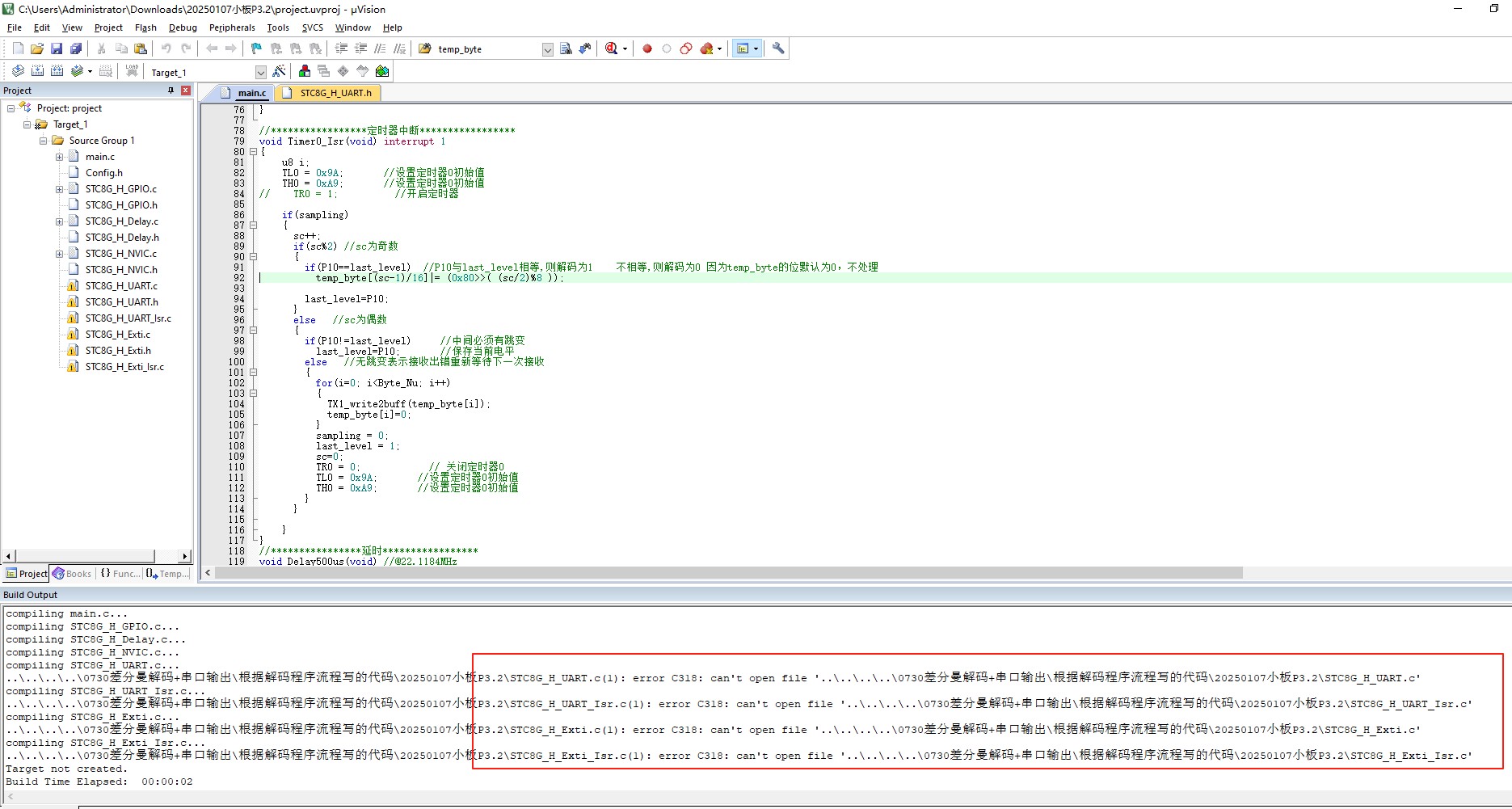This screenshot has width=1512, height=809.
Task: Switch to the Templates panel tab
Action: [x=168, y=574]
